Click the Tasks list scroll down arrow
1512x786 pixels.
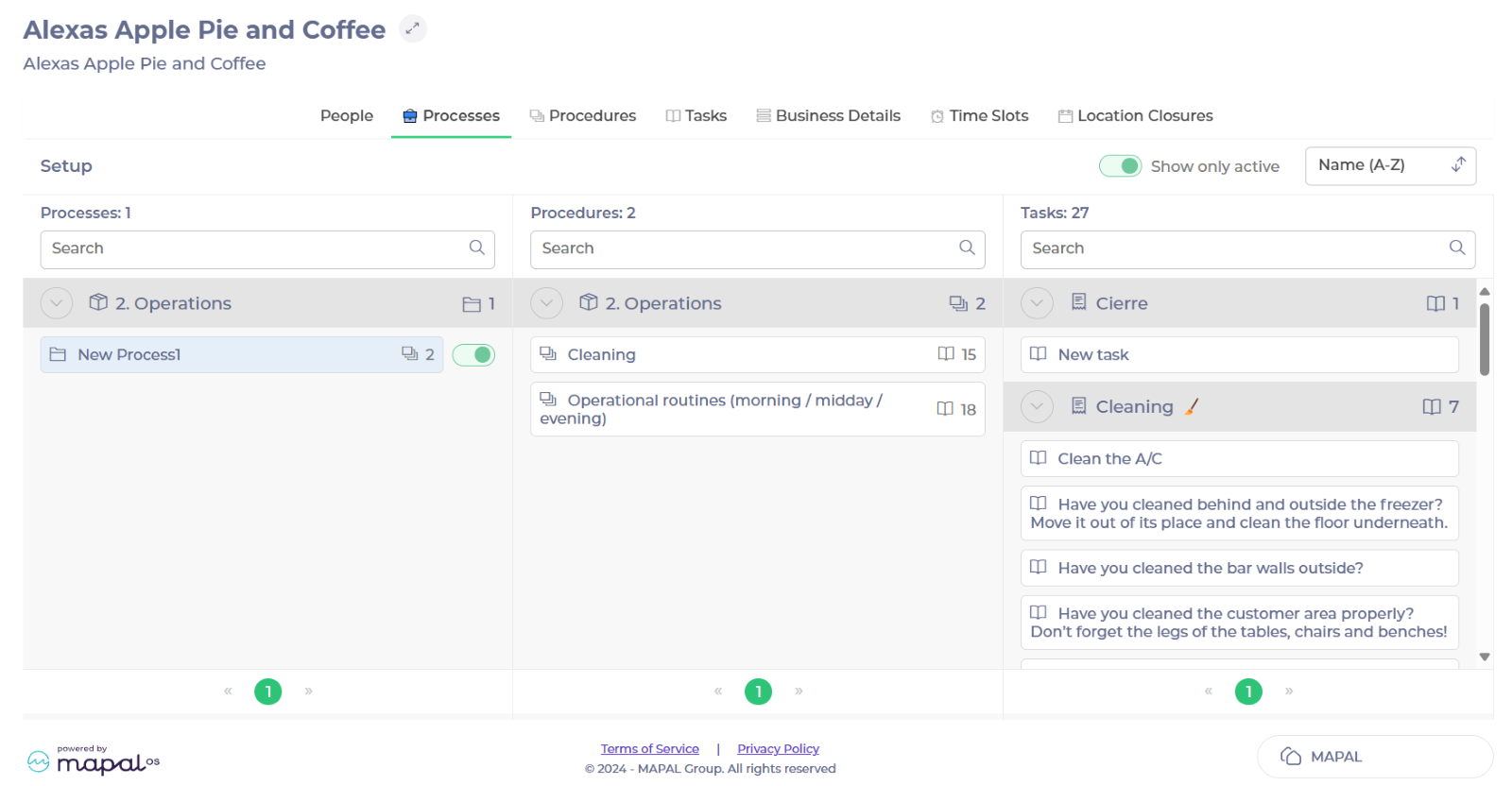pos(1485,657)
